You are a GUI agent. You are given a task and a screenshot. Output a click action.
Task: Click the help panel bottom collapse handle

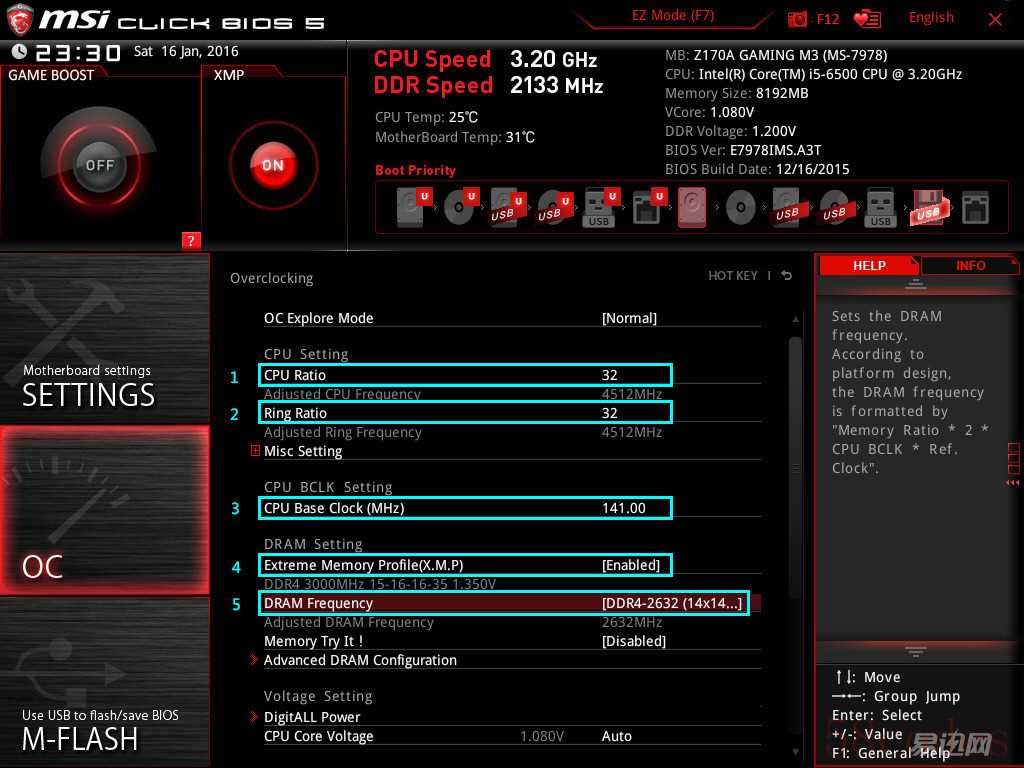tap(915, 651)
